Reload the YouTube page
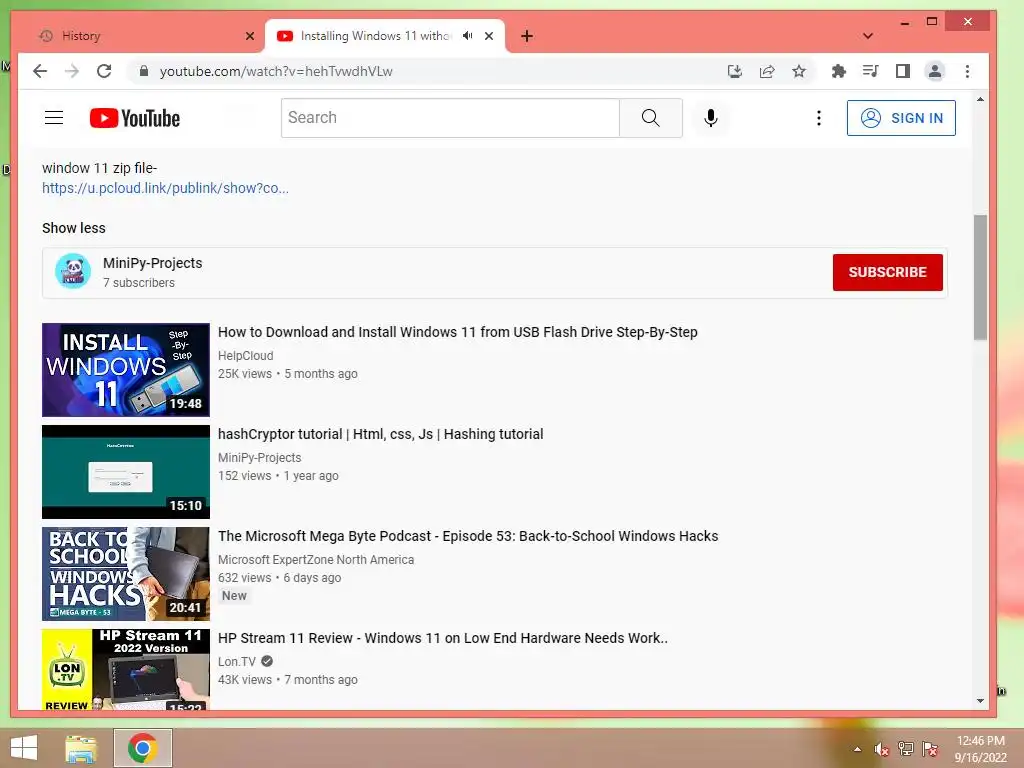The width and height of the screenshot is (1024, 768). coord(104,71)
